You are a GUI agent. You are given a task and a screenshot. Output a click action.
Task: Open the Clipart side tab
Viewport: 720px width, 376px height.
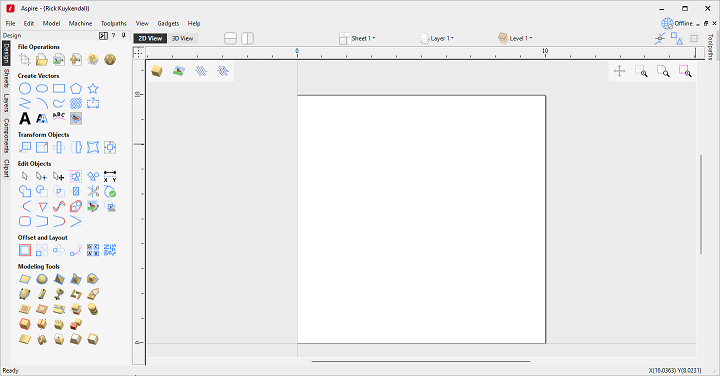6,168
